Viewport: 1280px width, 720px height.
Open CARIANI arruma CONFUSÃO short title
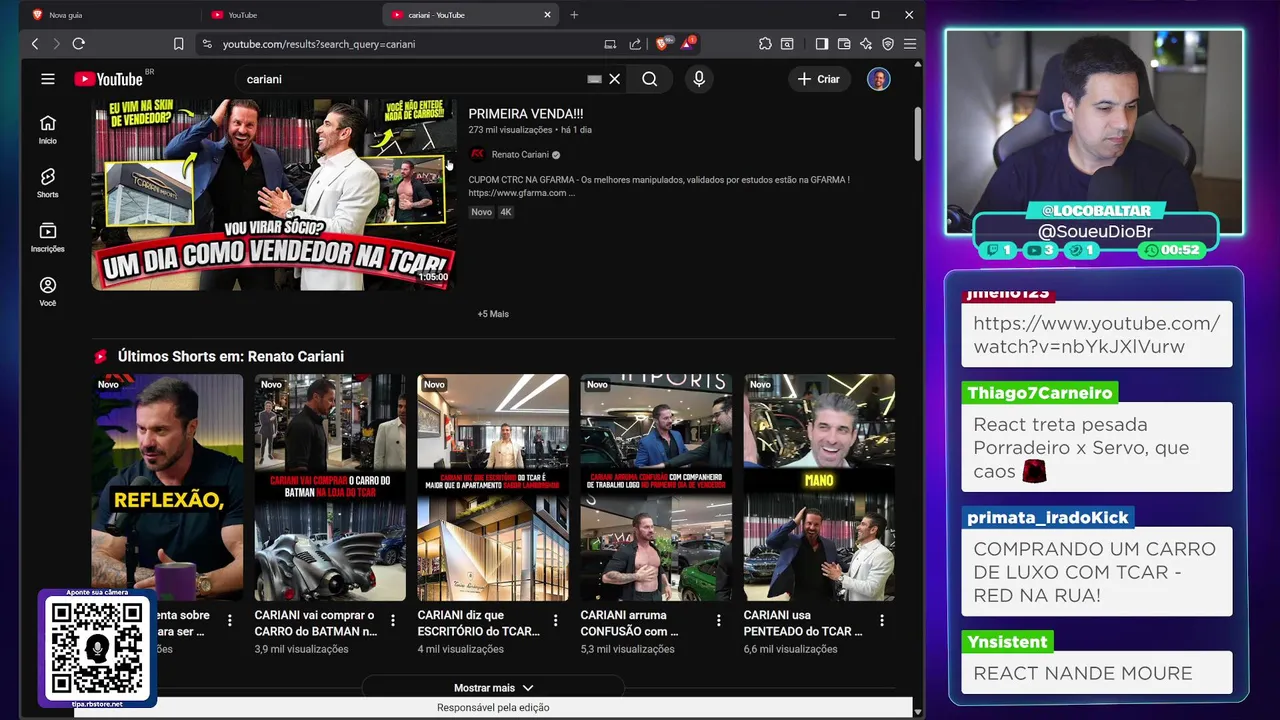click(630, 623)
